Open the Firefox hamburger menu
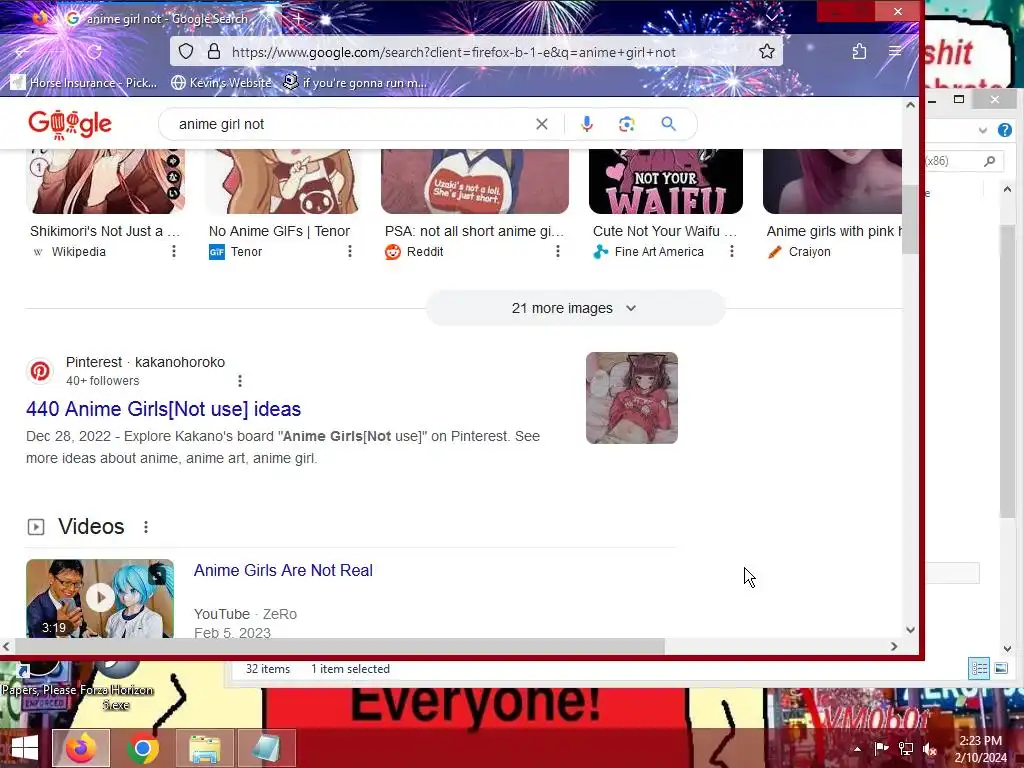 point(895,51)
